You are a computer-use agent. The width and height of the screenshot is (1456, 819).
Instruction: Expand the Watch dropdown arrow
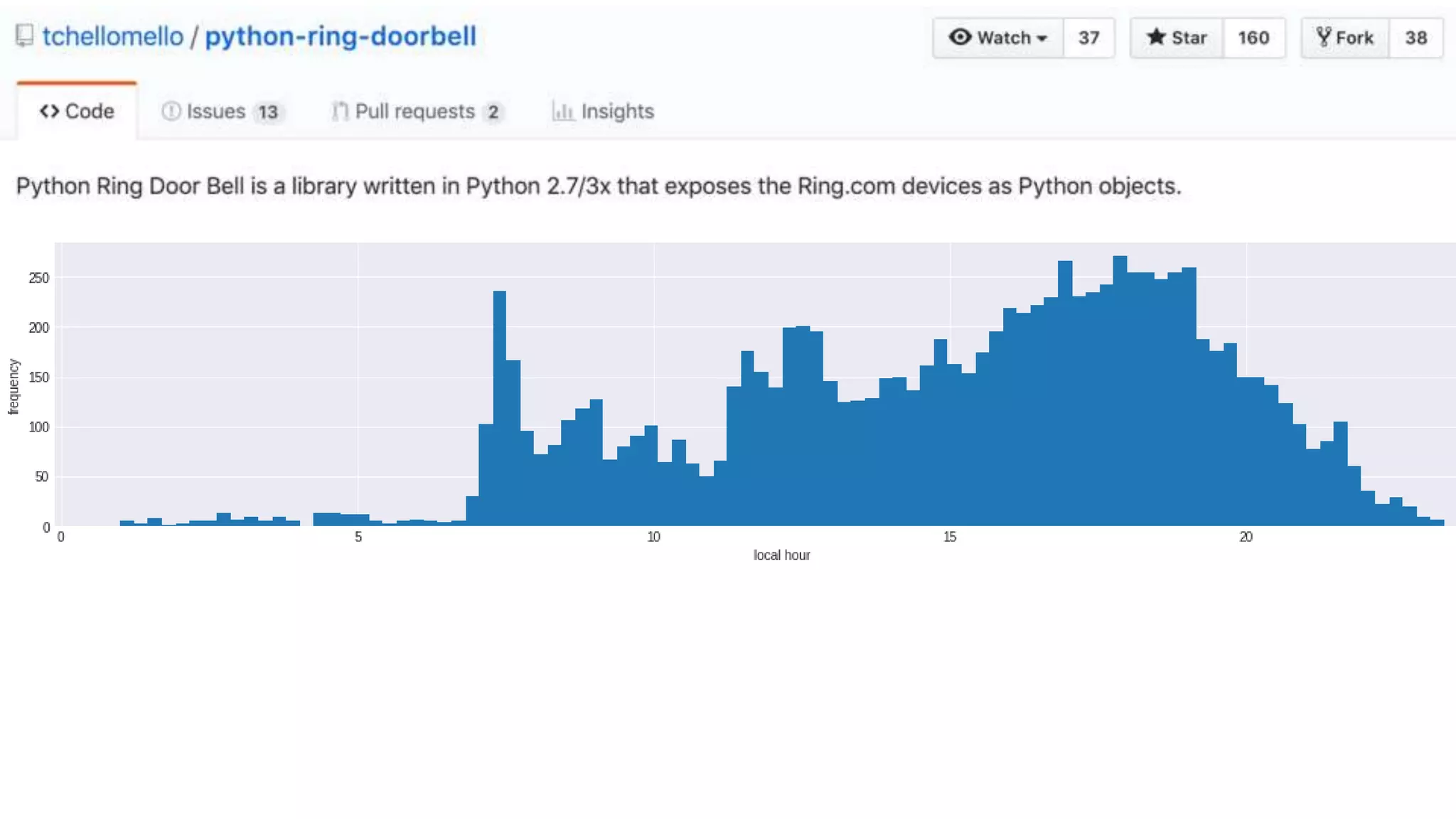point(1042,38)
